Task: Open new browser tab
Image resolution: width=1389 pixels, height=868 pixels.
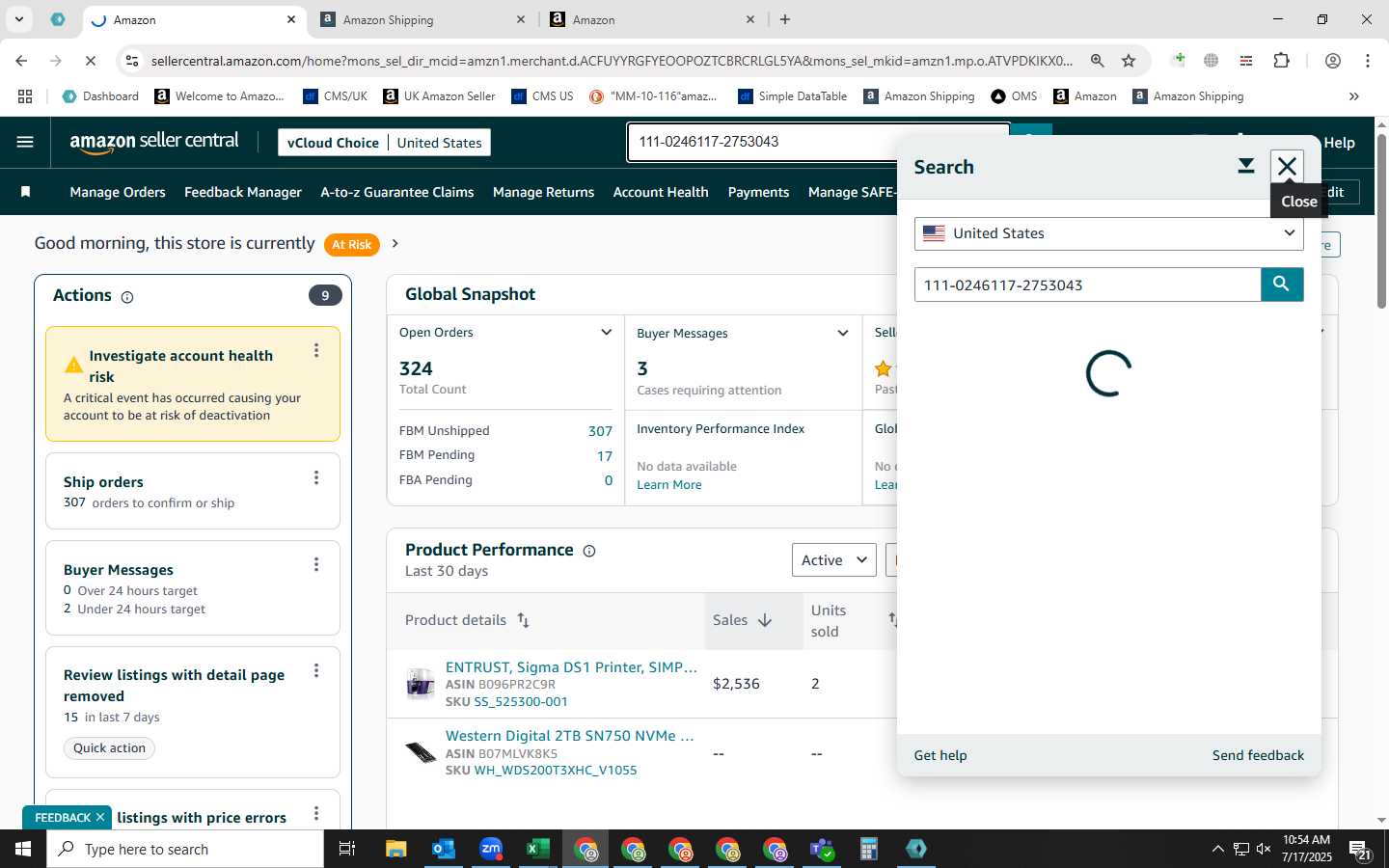Action: [785, 19]
